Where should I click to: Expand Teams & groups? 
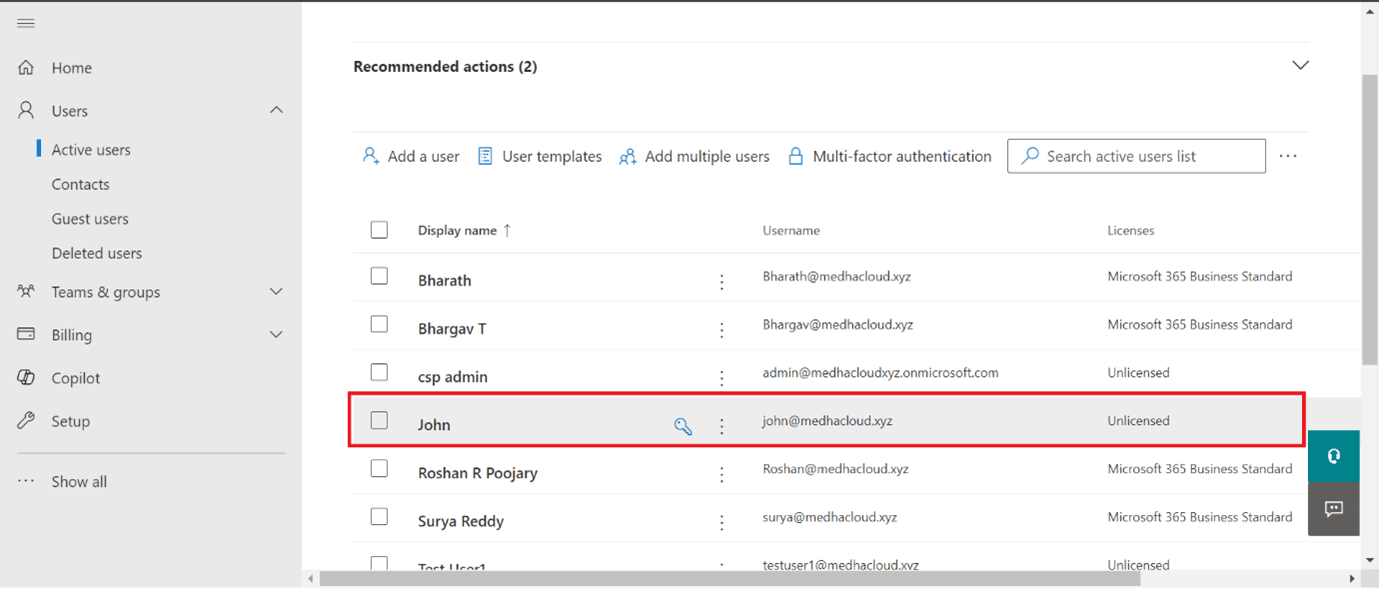point(276,291)
